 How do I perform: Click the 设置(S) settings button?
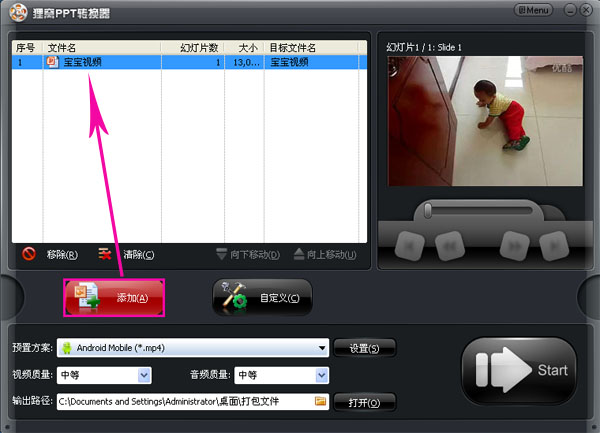[x=364, y=348]
